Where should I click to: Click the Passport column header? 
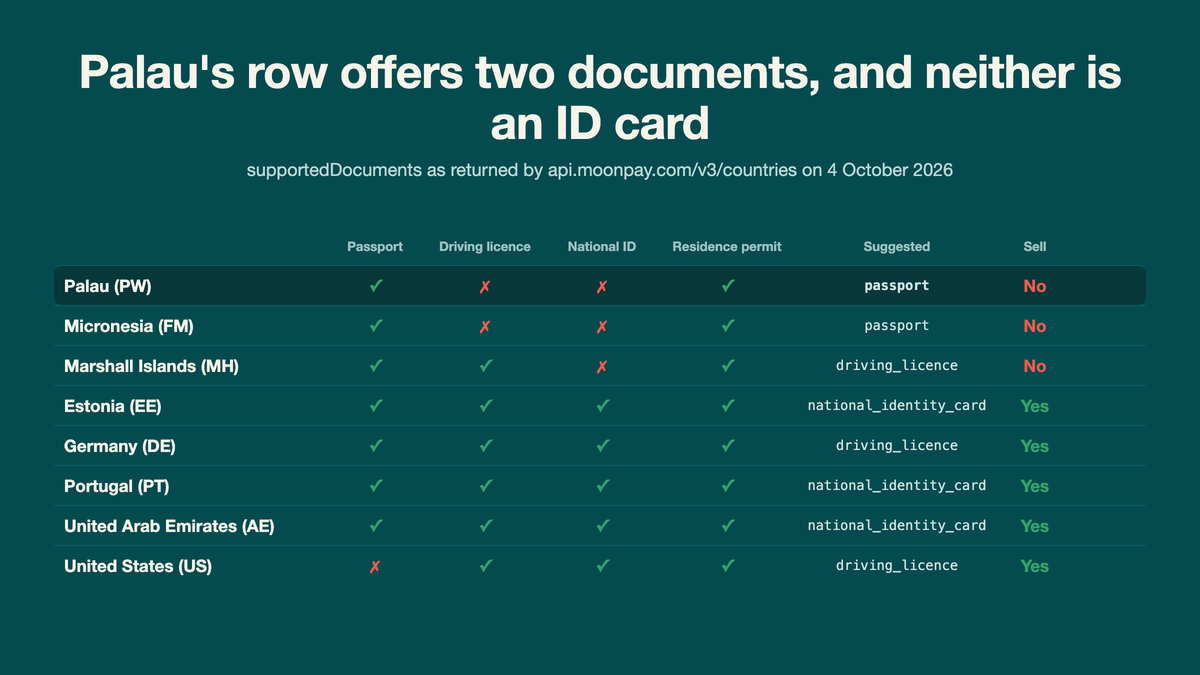(x=375, y=246)
